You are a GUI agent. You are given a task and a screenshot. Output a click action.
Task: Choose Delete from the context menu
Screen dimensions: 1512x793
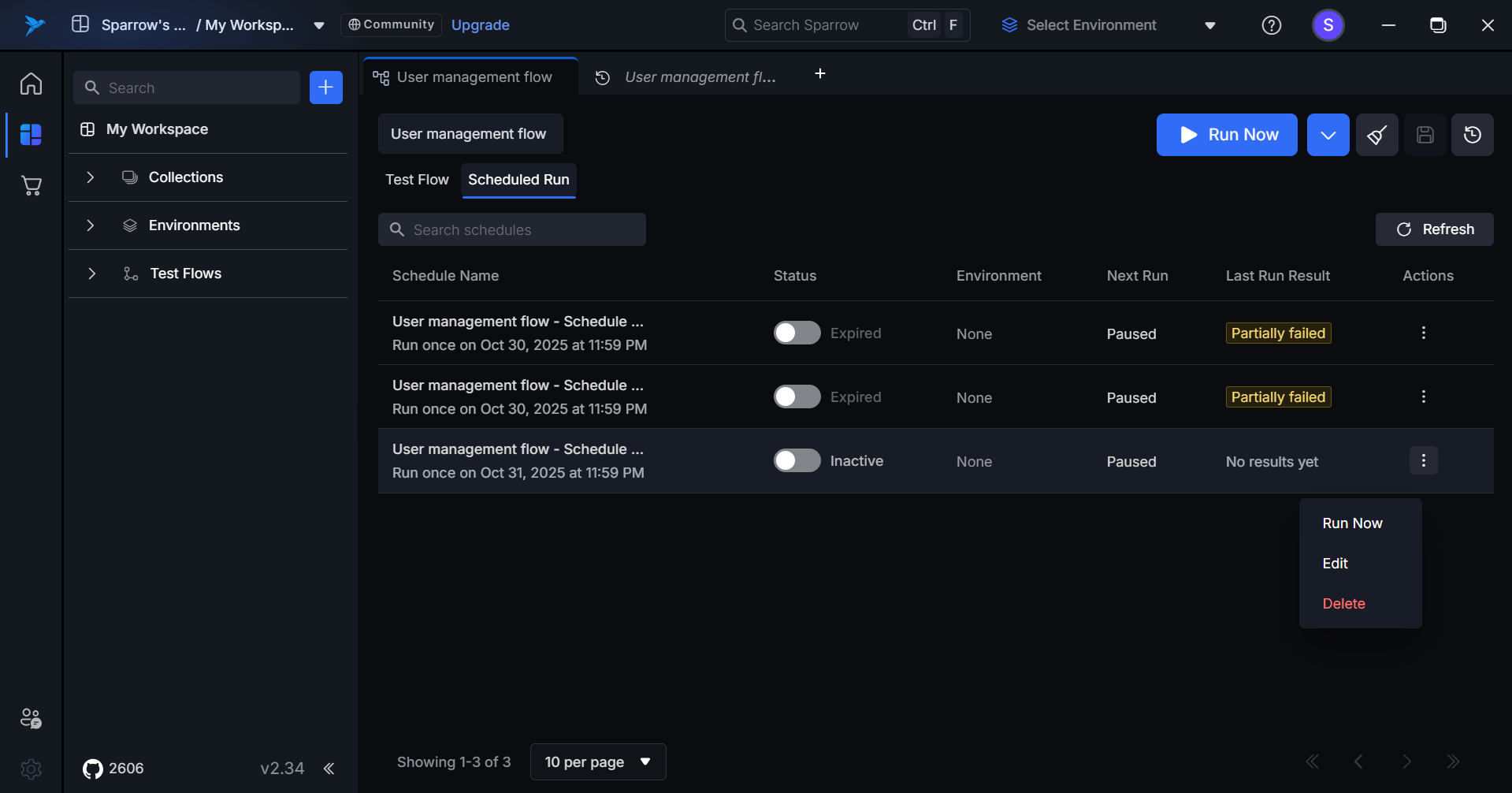pos(1343,604)
